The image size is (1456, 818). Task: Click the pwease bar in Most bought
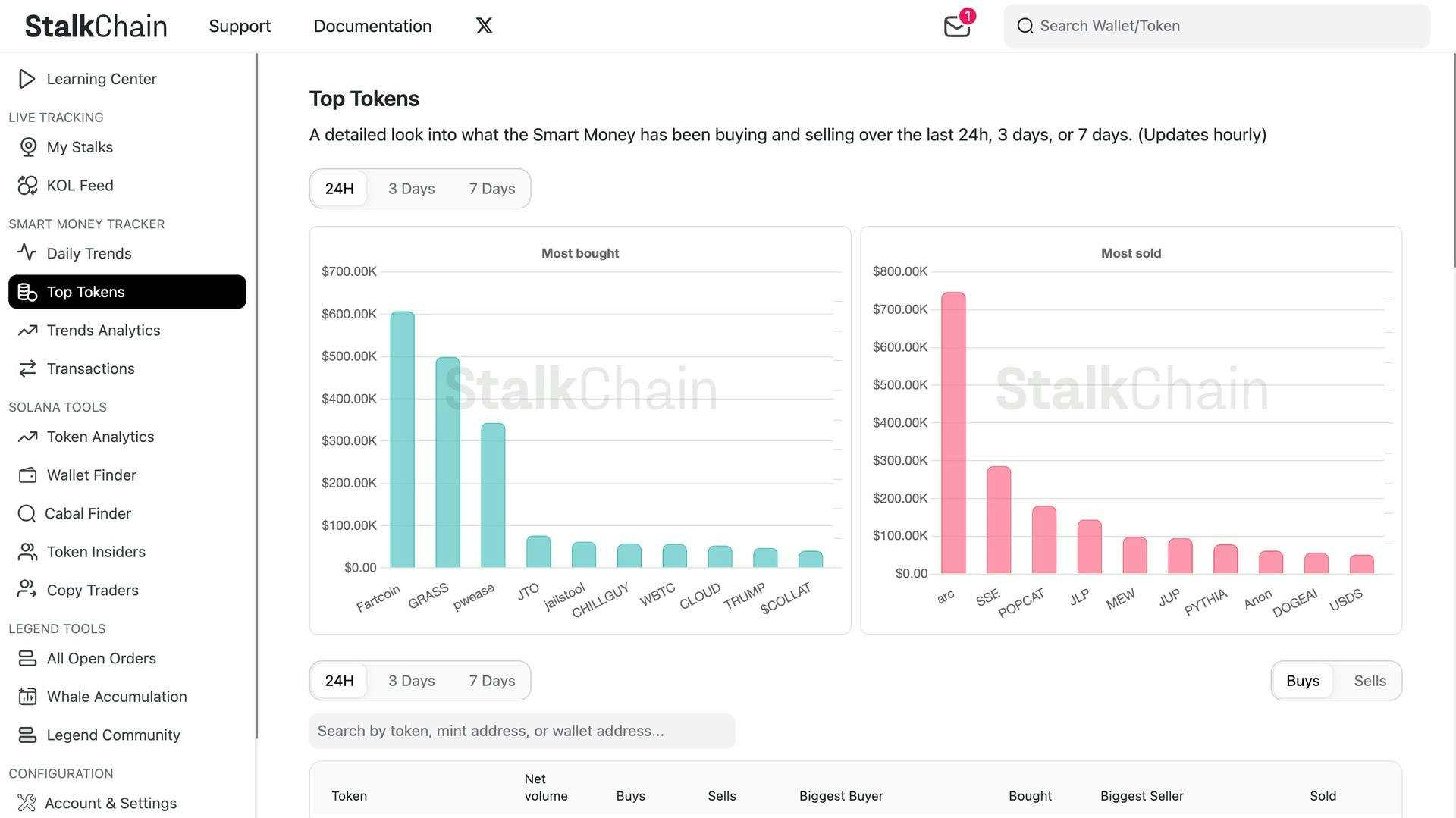(x=493, y=495)
